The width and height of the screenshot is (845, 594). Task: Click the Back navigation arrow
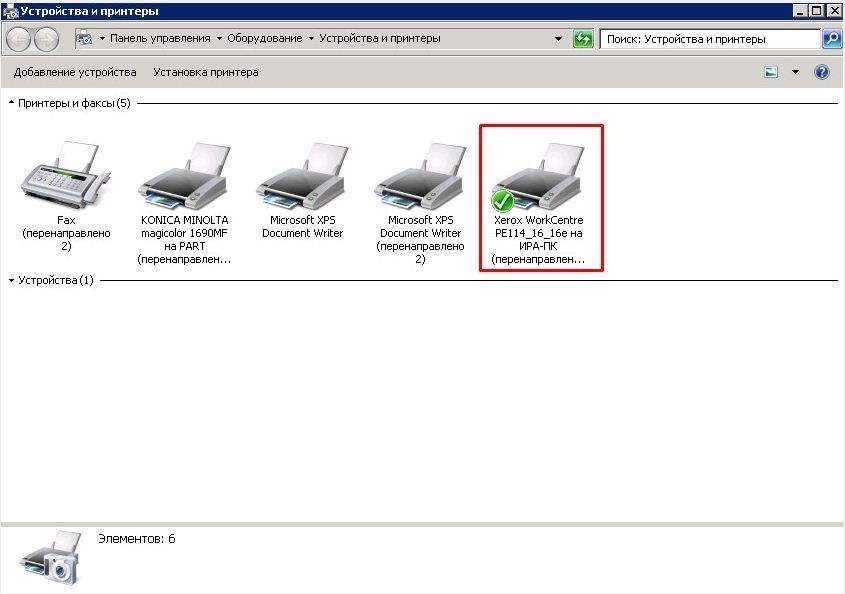(19, 39)
